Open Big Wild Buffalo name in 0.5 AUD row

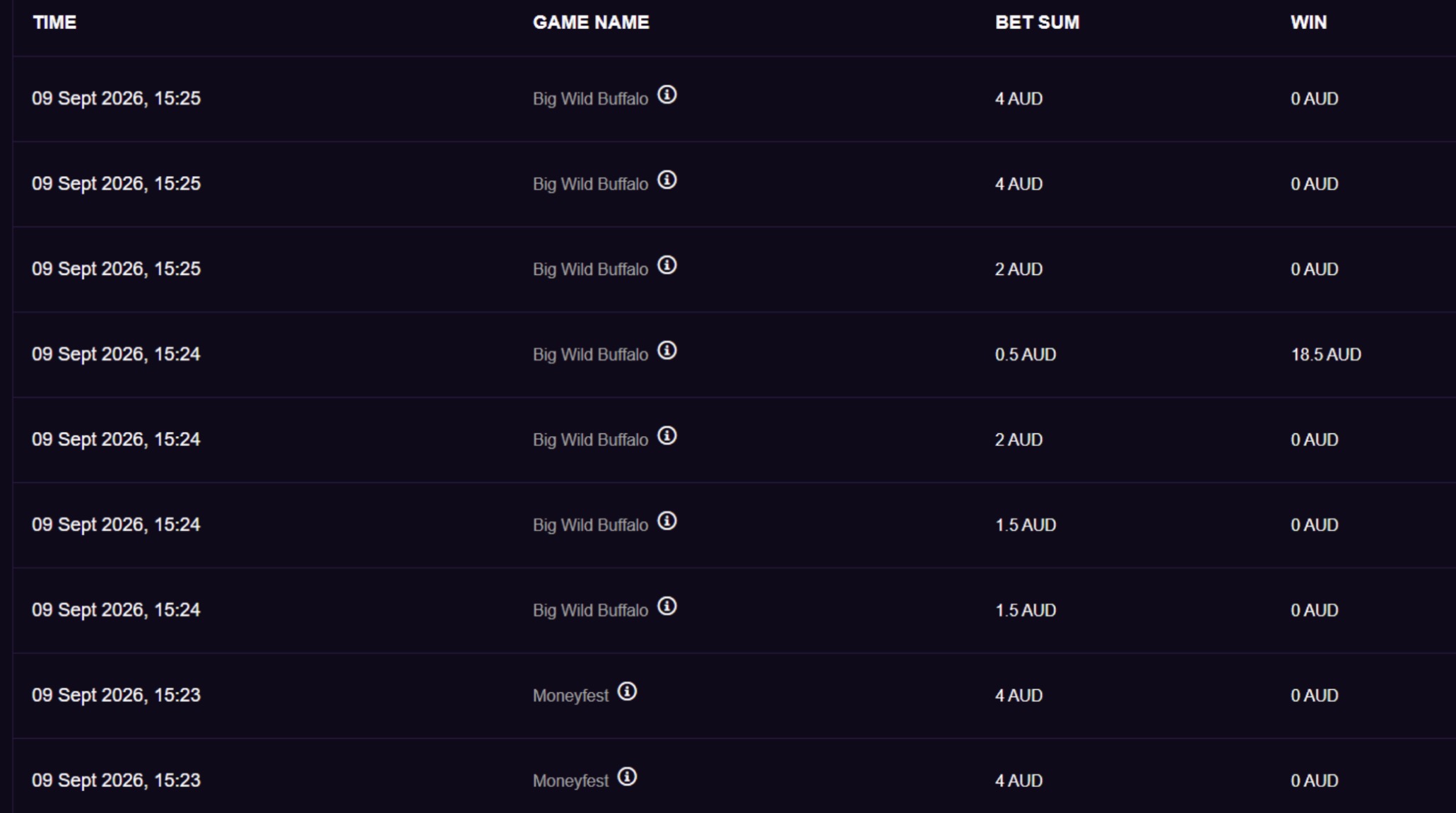pos(590,355)
